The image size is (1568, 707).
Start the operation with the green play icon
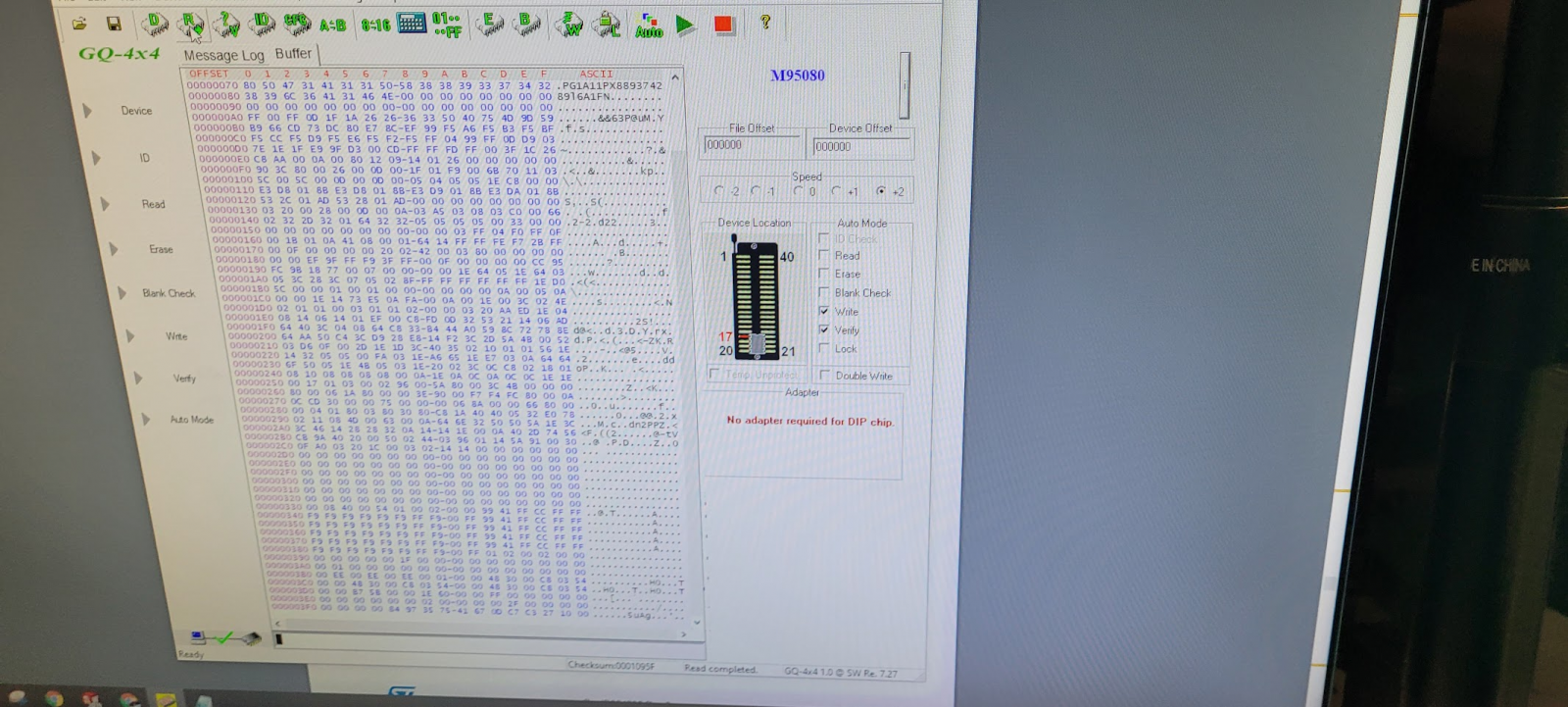tap(685, 25)
